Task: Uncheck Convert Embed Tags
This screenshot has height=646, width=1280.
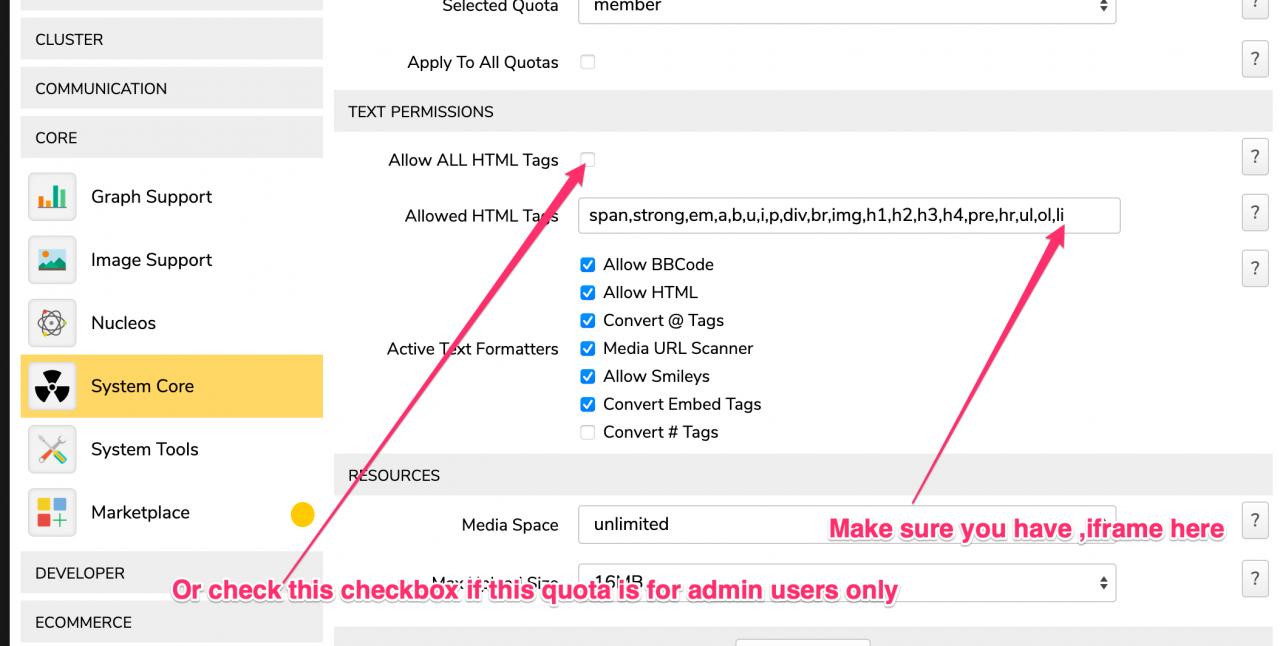Action: [588, 405]
